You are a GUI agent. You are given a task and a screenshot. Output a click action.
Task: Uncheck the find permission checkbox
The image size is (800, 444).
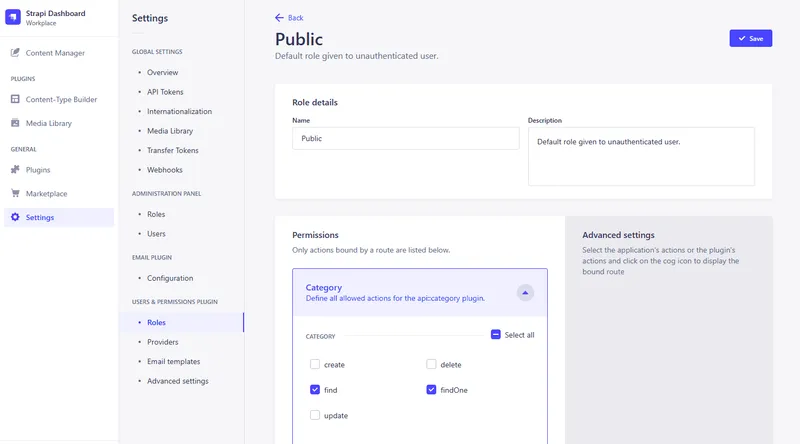315,390
